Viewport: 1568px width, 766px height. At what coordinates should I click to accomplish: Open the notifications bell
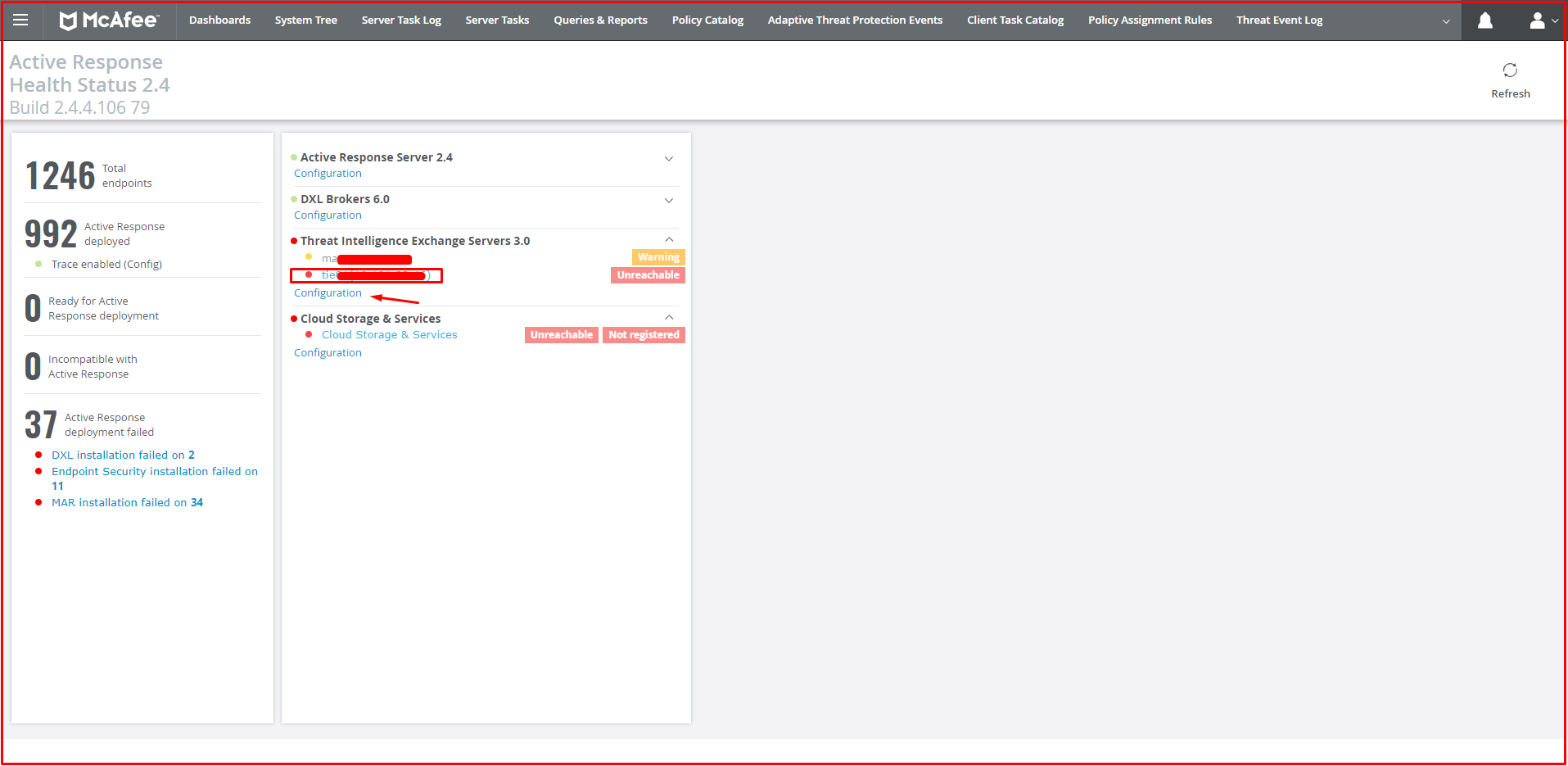[1484, 20]
